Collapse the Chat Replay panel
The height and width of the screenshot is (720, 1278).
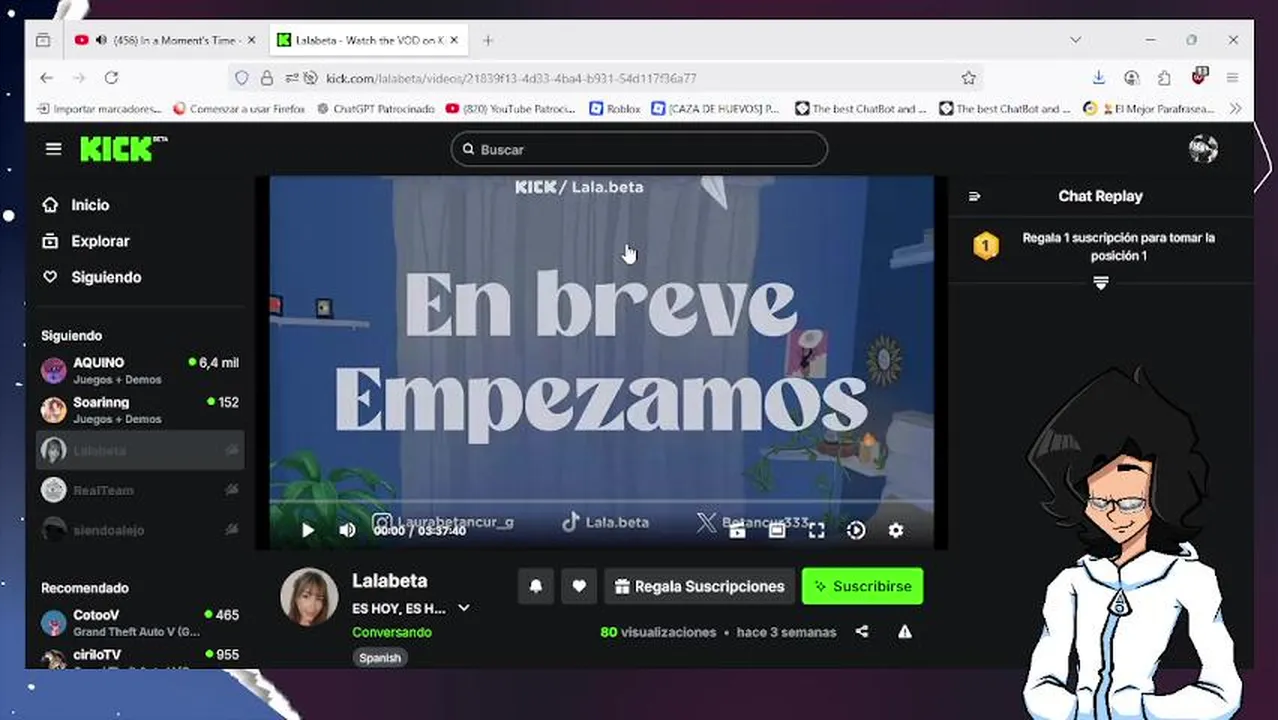pos(975,196)
